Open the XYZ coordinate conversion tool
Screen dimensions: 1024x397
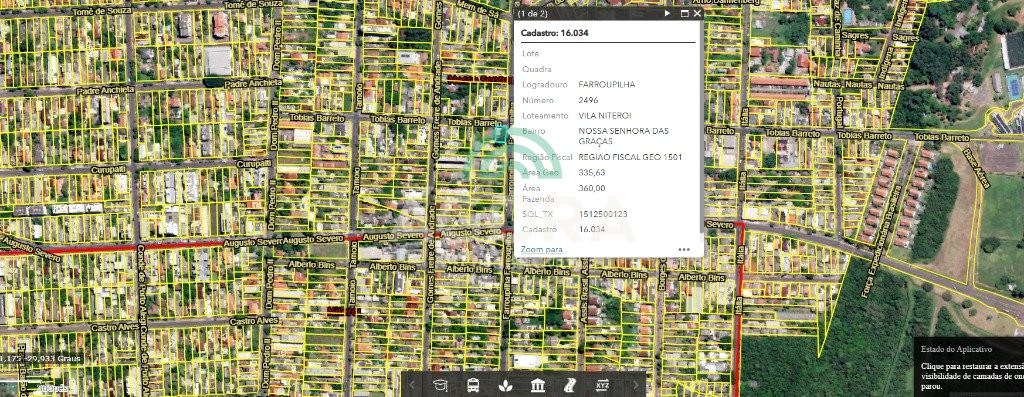(x=603, y=385)
